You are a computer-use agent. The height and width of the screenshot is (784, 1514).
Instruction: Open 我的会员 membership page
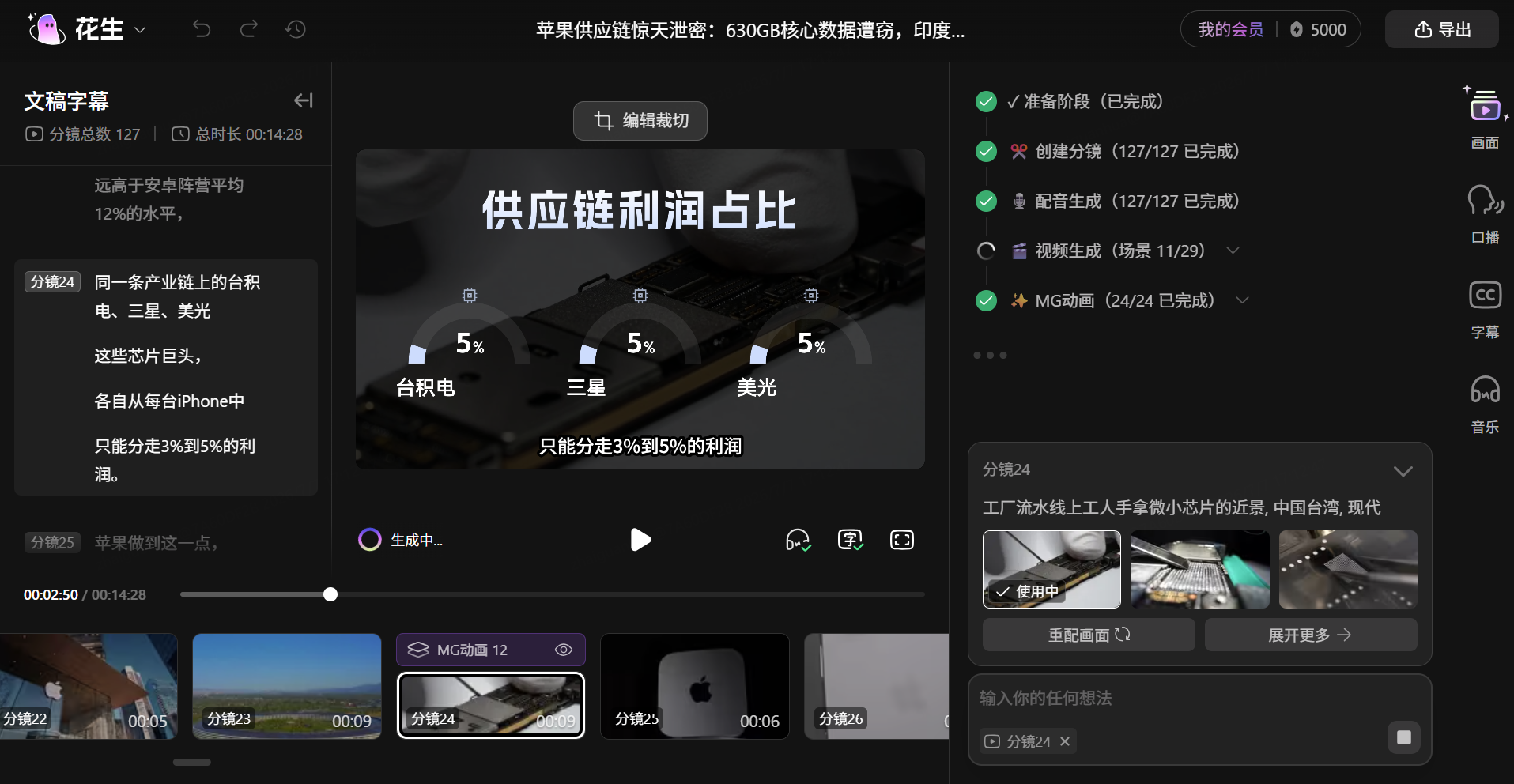(1230, 29)
